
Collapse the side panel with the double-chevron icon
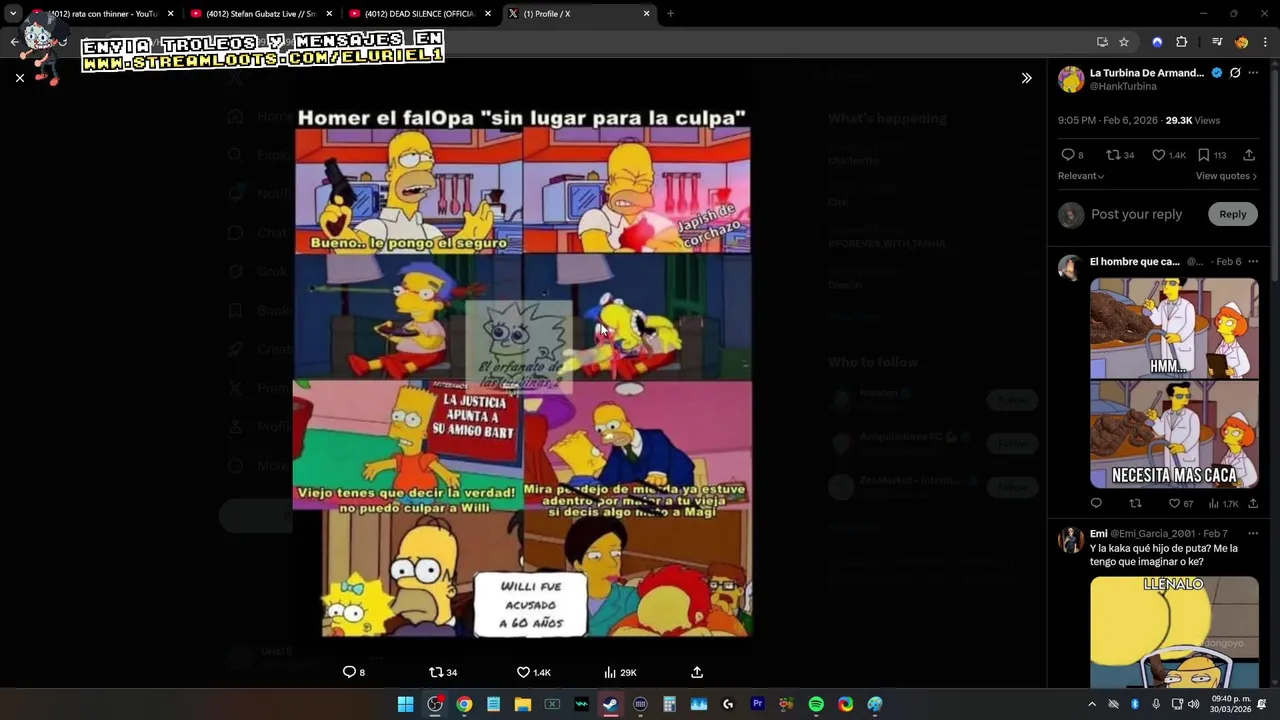1026,78
